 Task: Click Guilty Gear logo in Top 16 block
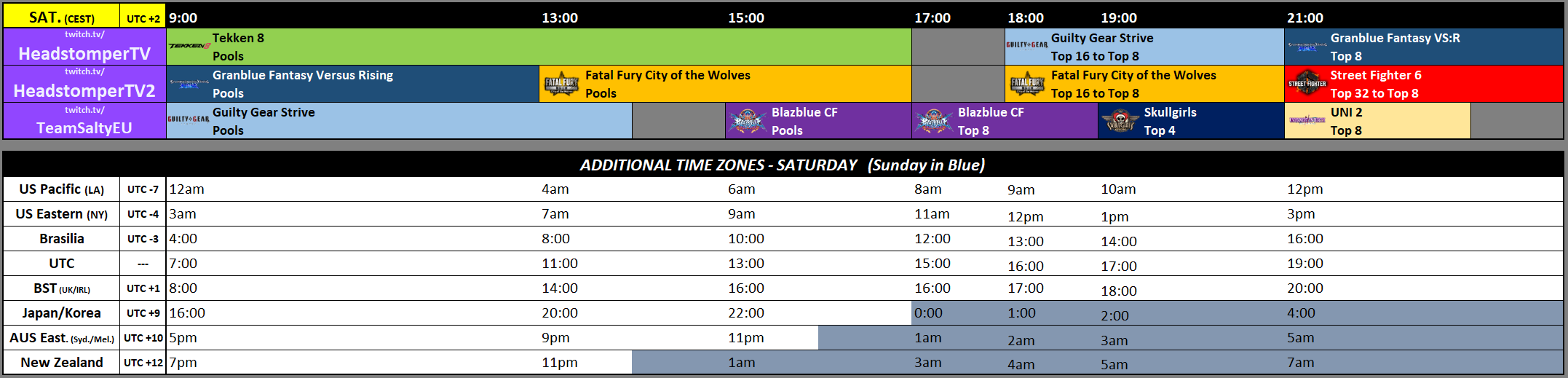click(1027, 45)
